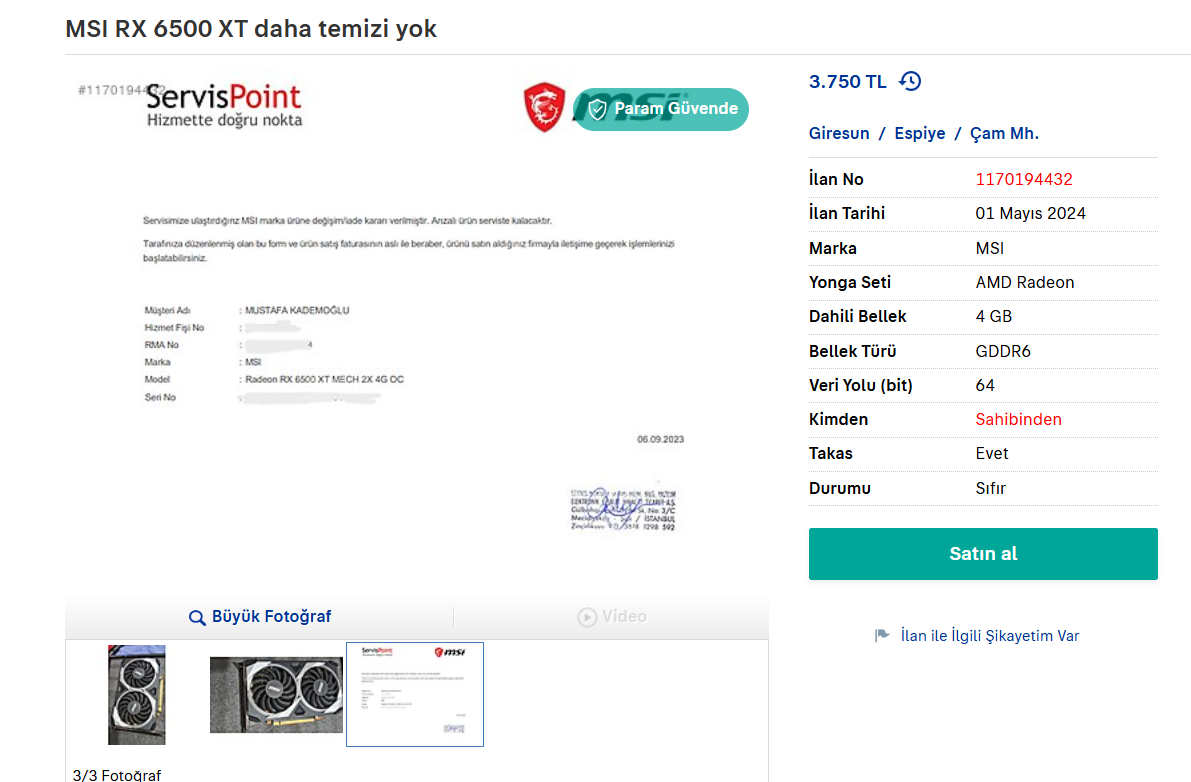1191x782 pixels.
Task: Click the Marka value MSI in details
Action: 990,248
